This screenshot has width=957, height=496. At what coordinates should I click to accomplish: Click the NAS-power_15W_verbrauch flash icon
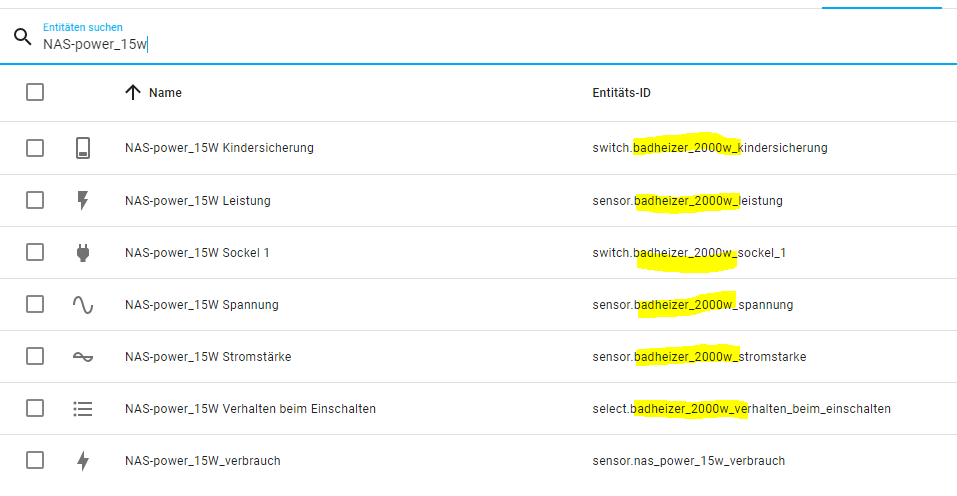click(83, 460)
